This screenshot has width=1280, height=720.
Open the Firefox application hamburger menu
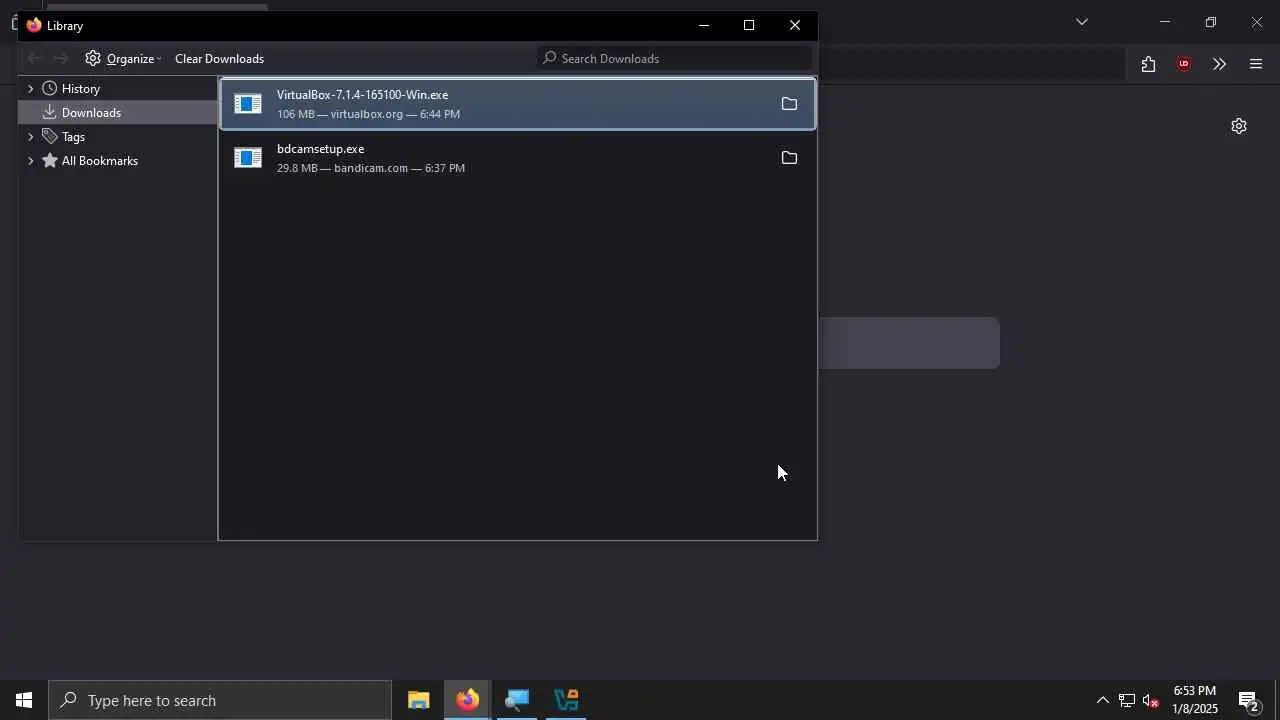coord(1256,64)
